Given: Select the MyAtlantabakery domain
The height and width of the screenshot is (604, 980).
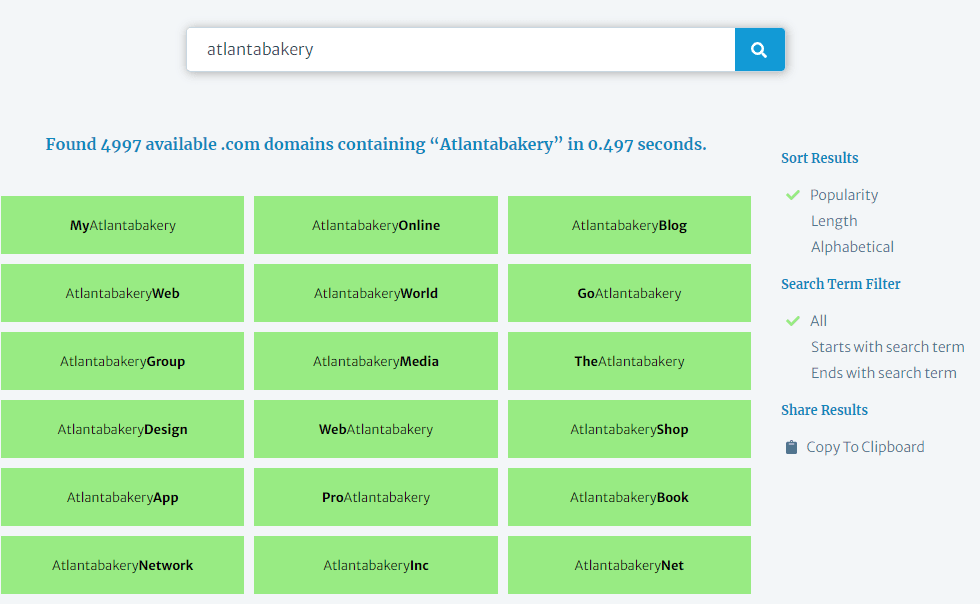Looking at the screenshot, I should 122,225.
